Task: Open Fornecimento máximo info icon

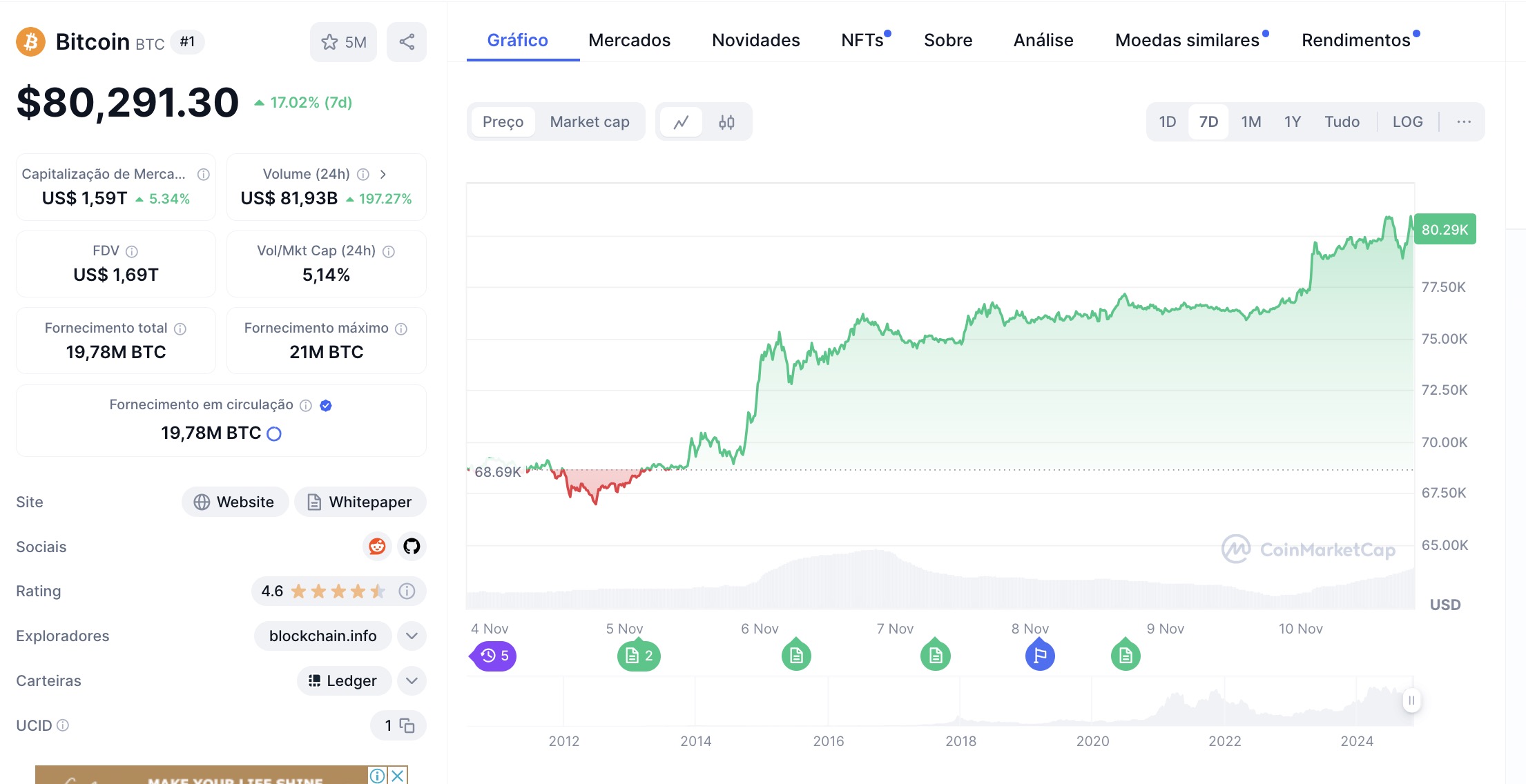Action: pyautogui.click(x=401, y=329)
